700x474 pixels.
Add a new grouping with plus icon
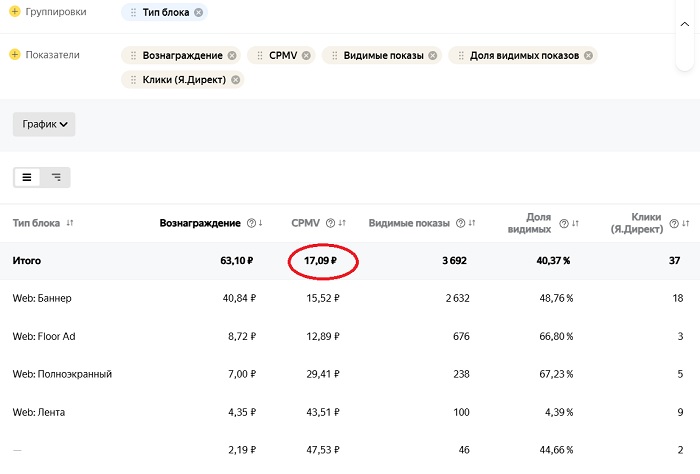point(15,12)
